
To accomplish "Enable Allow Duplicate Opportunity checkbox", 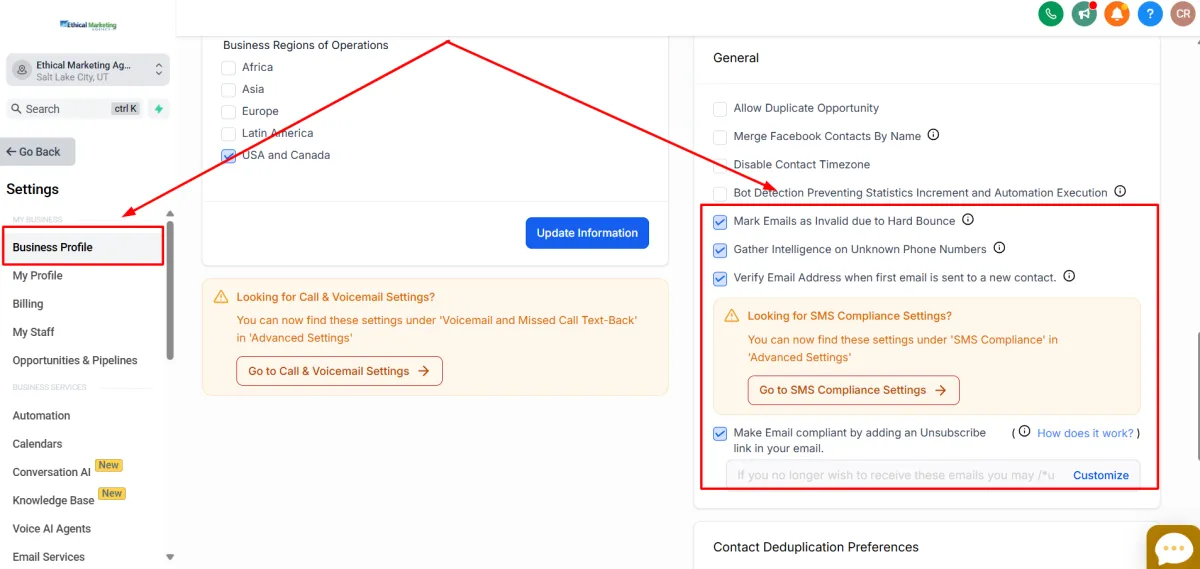I will click(x=720, y=109).
